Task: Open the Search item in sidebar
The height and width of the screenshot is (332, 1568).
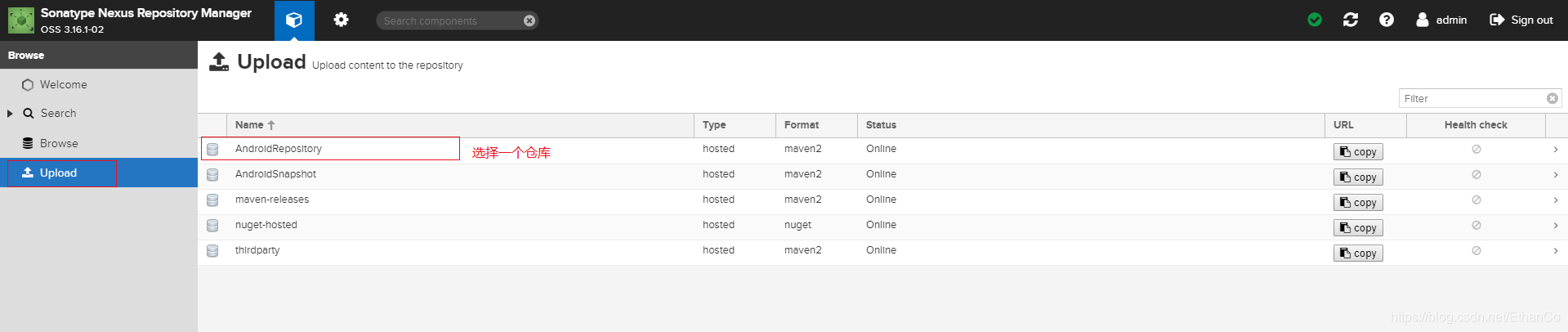Action: tap(58, 114)
